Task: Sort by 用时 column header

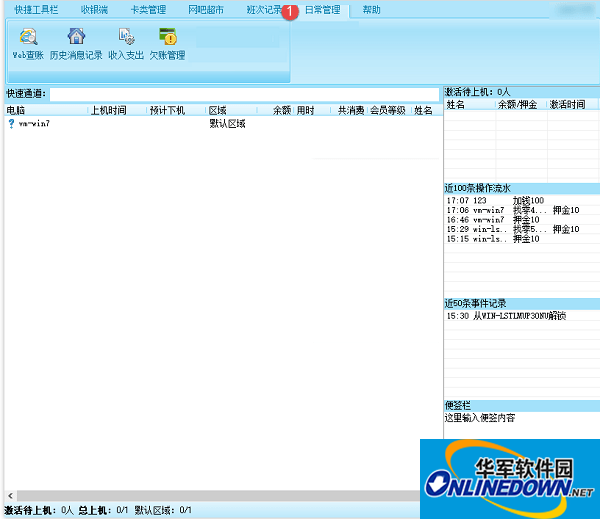Action: (x=313, y=110)
